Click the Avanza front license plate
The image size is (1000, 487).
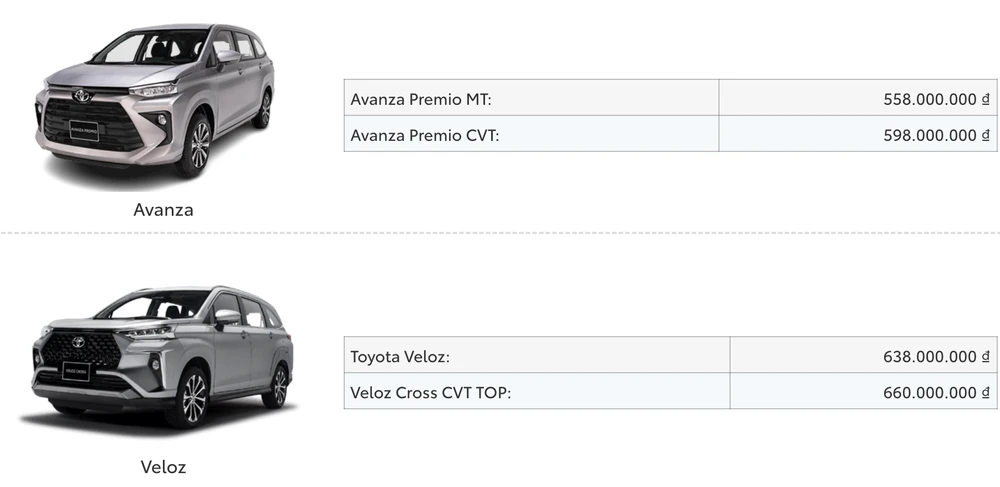[x=83, y=128]
